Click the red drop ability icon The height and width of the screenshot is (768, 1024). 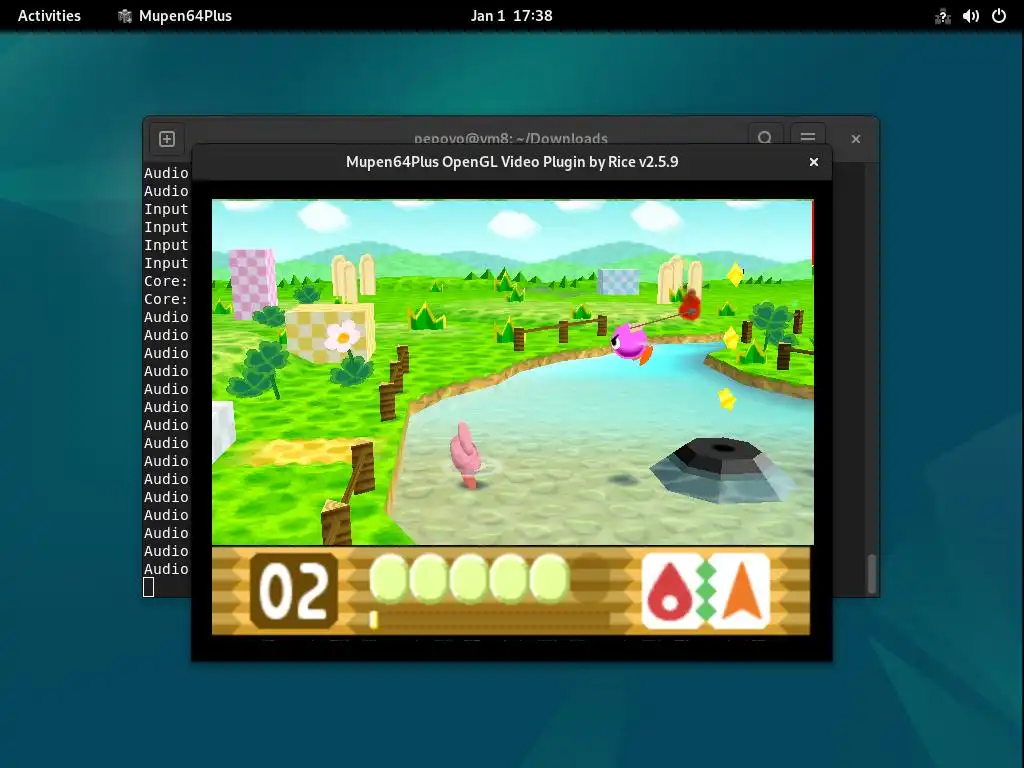pyautogui.click(x=669, y=591)
